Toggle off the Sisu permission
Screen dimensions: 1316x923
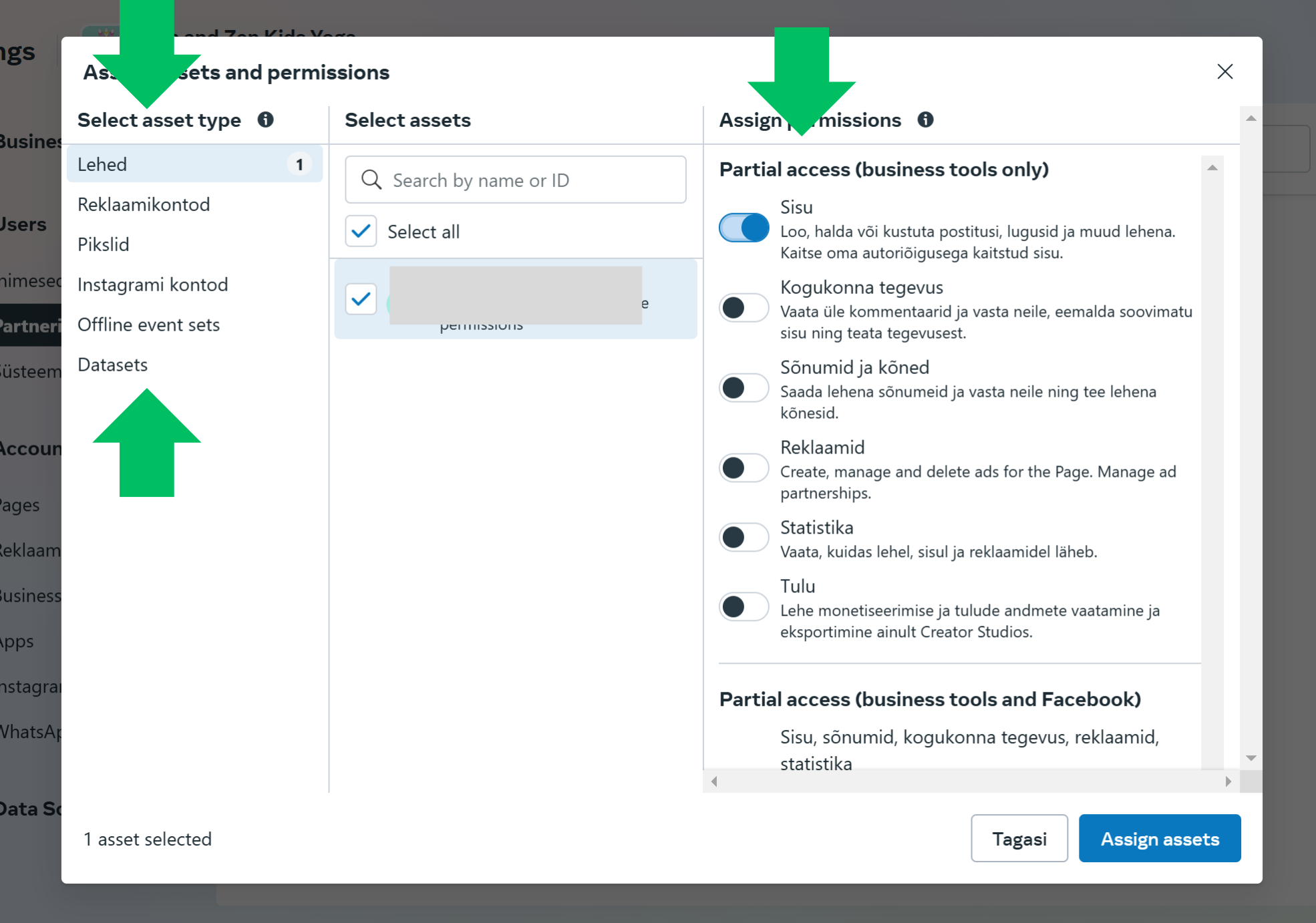(744, 228)
